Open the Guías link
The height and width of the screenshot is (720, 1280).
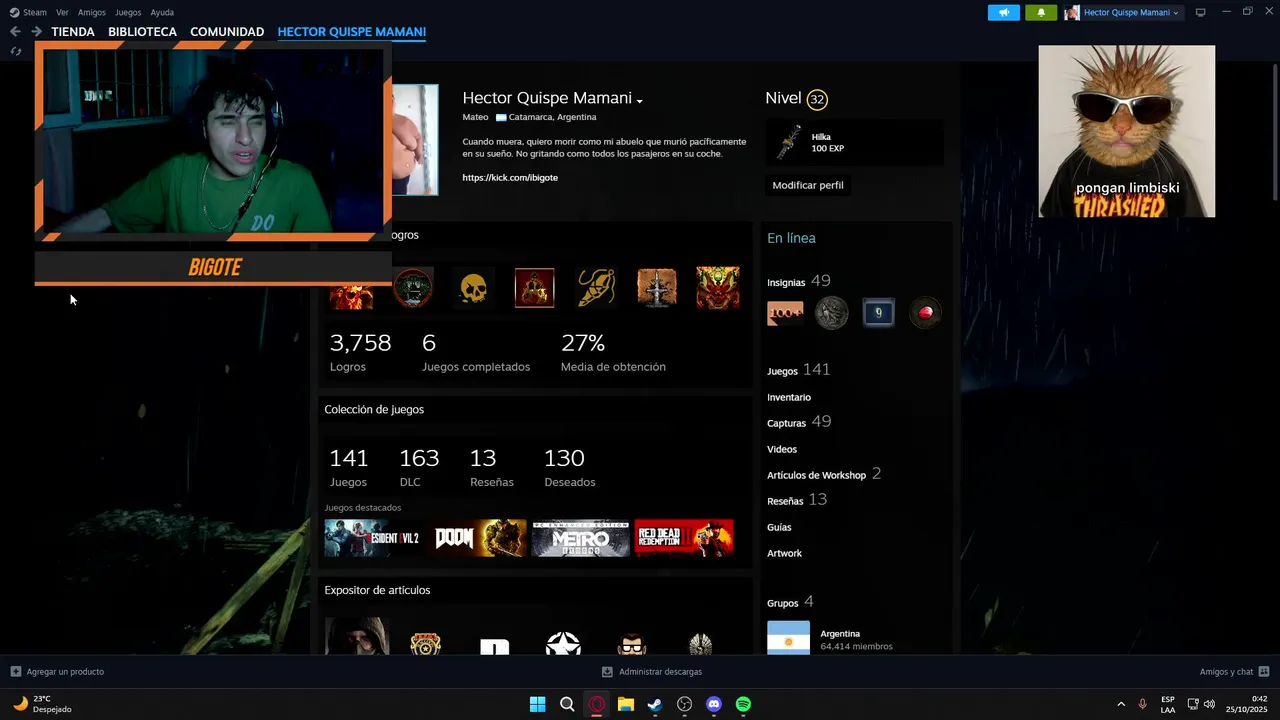pyautogui.click(x=779, y=527)
